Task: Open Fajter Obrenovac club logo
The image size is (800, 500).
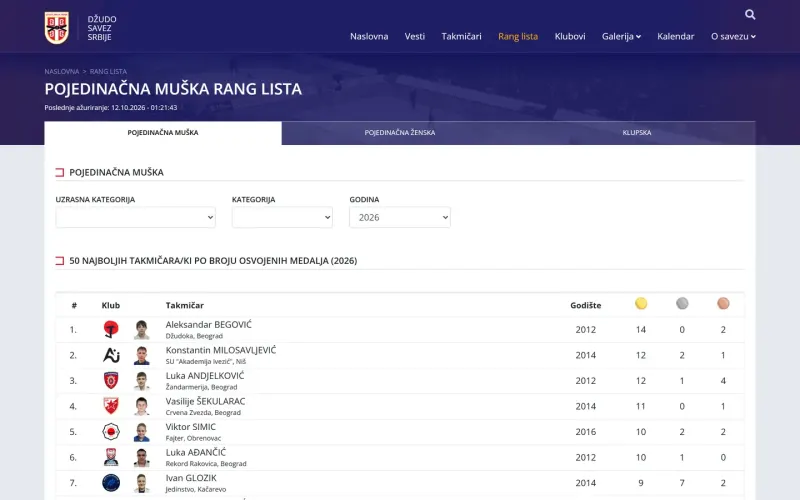Action: click(111, 432)
